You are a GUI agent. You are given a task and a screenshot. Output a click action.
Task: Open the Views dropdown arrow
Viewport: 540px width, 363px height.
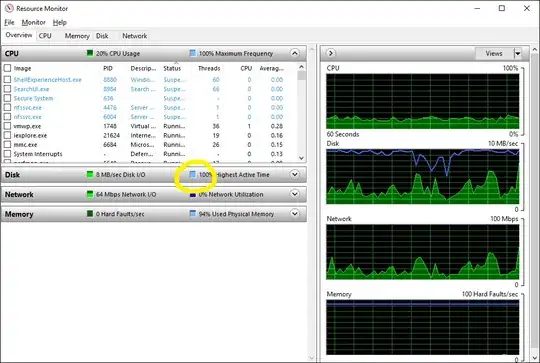coord(517,53)
